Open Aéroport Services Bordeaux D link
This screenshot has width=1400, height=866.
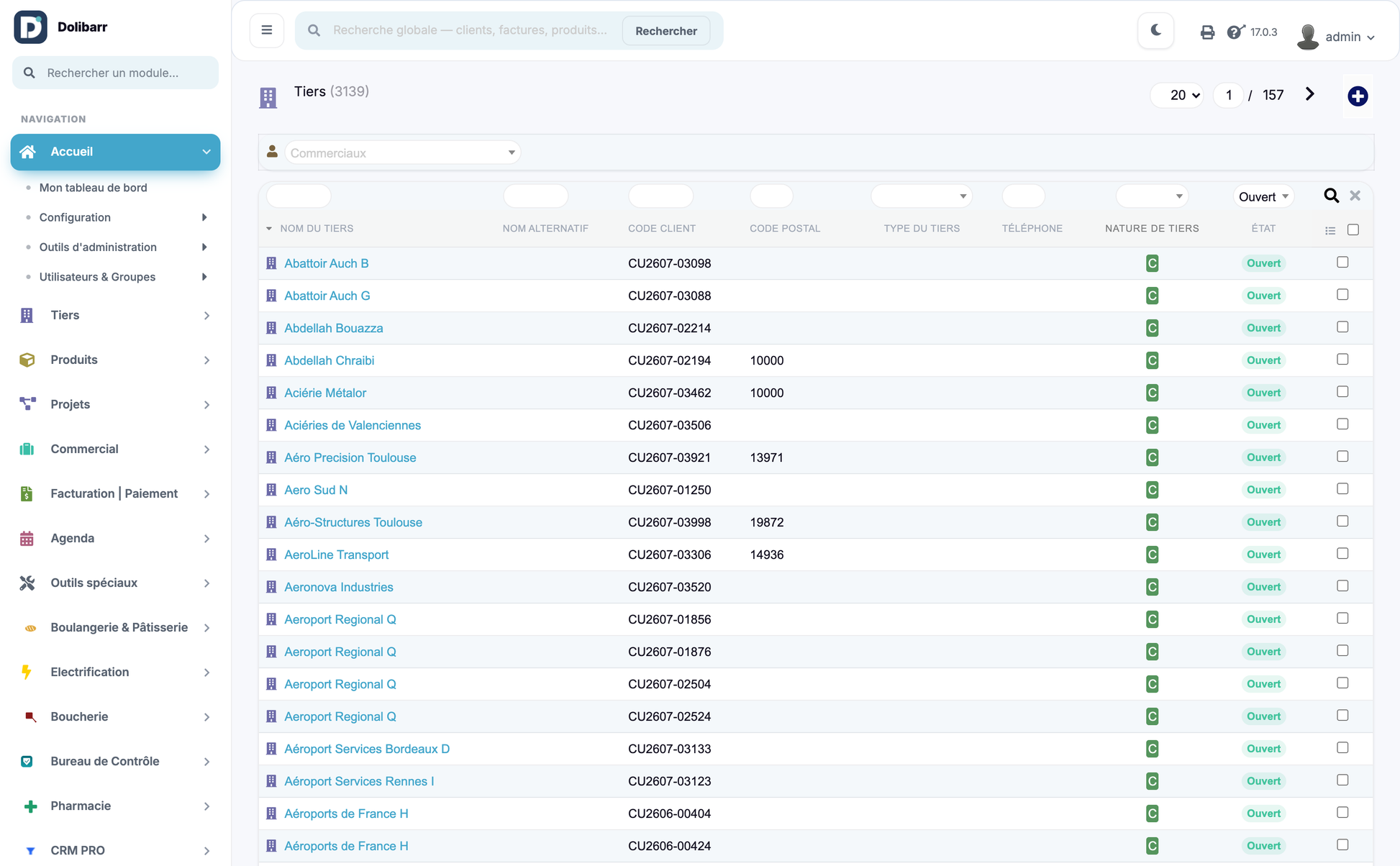tap(367, 749)
